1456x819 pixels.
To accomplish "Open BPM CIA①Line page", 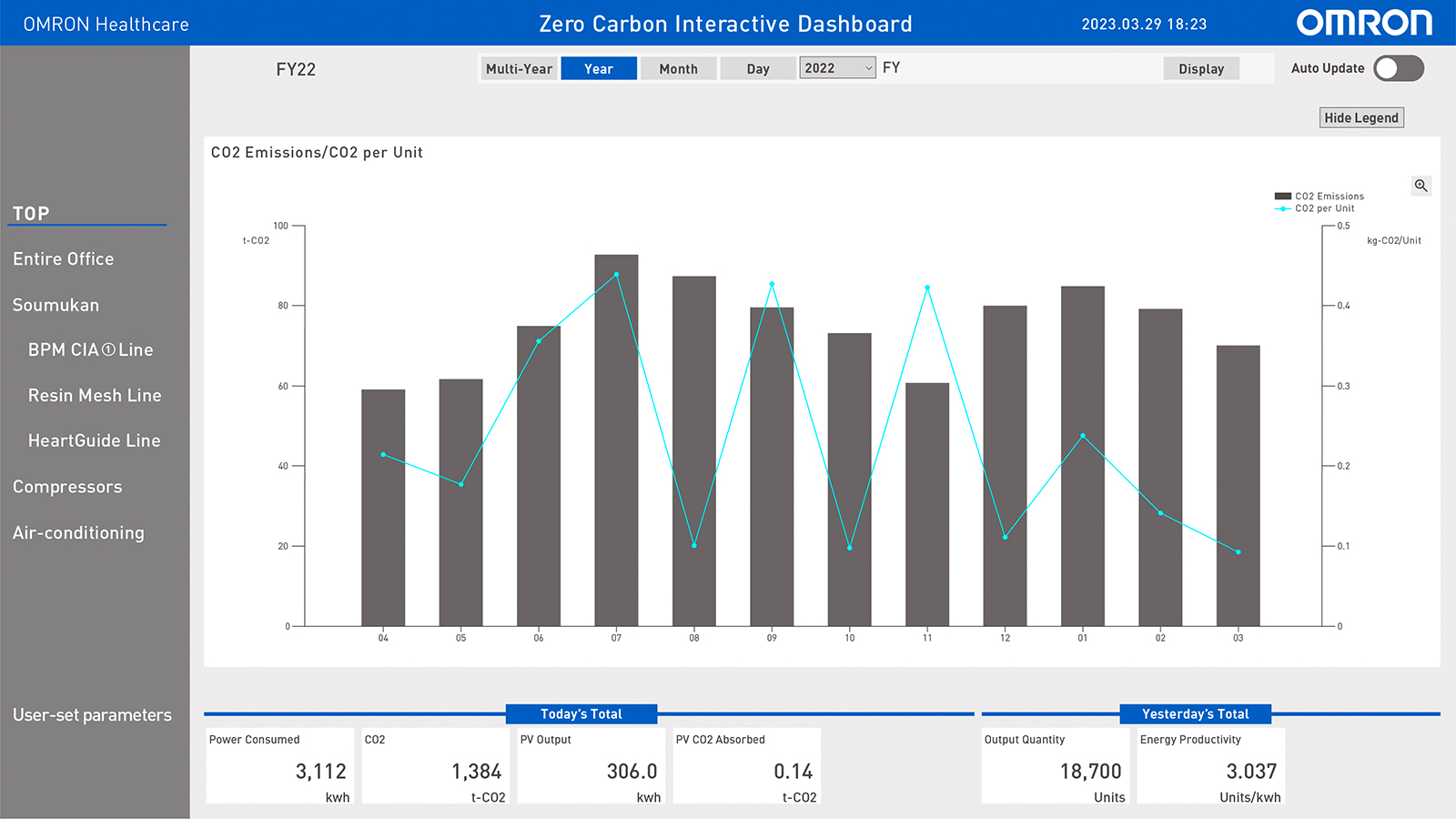I will point(90,350).
